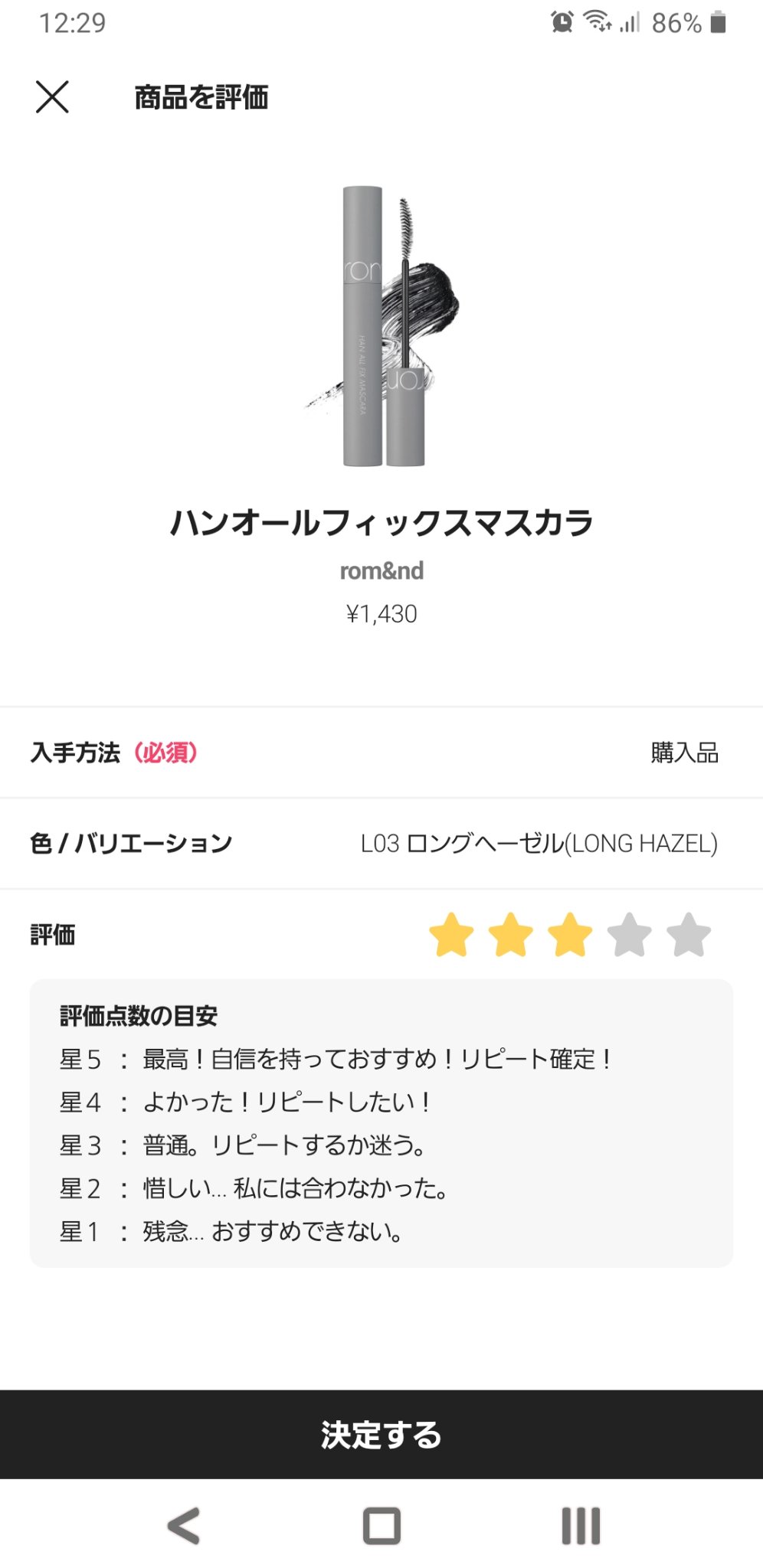Close the product review screen with X
The width and height of the screenshot is (763, 1568).
pyautogui.click(x=52, y=97)
